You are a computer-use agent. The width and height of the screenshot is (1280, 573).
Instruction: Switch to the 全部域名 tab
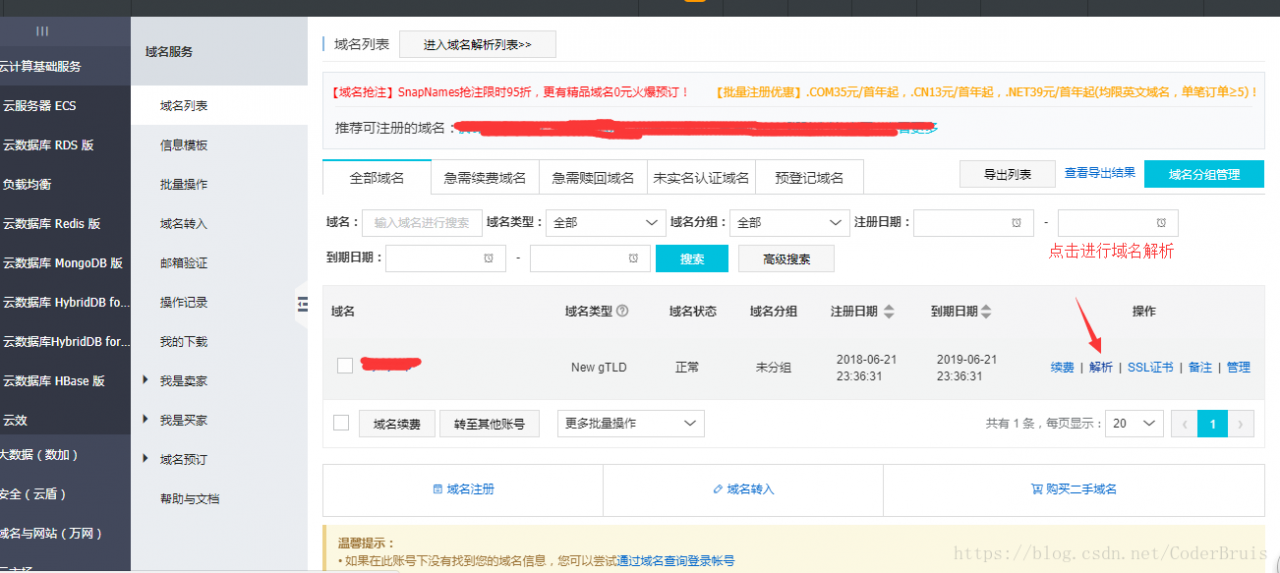[377, 178]
